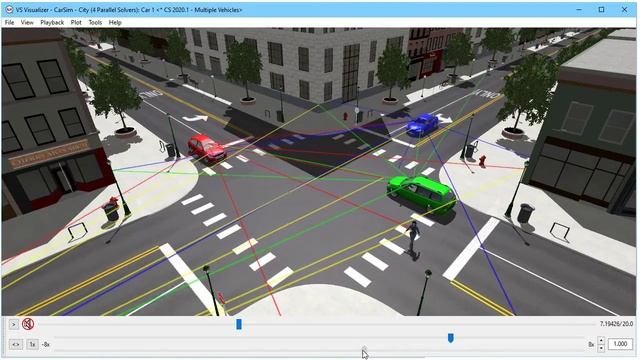Open the Playback menu
Viewport: 640px width, 360px height.
pyautogui.click(x=52, y=22)
